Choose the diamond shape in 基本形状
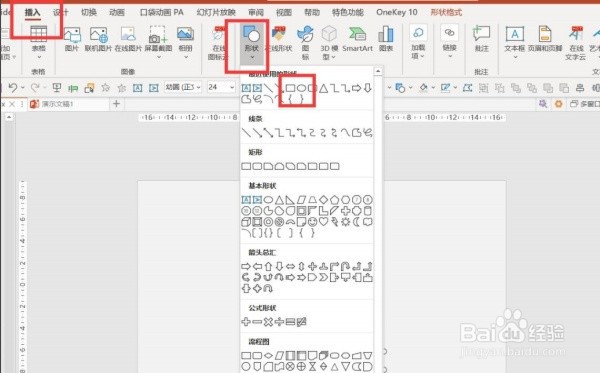 coord(323,200)
